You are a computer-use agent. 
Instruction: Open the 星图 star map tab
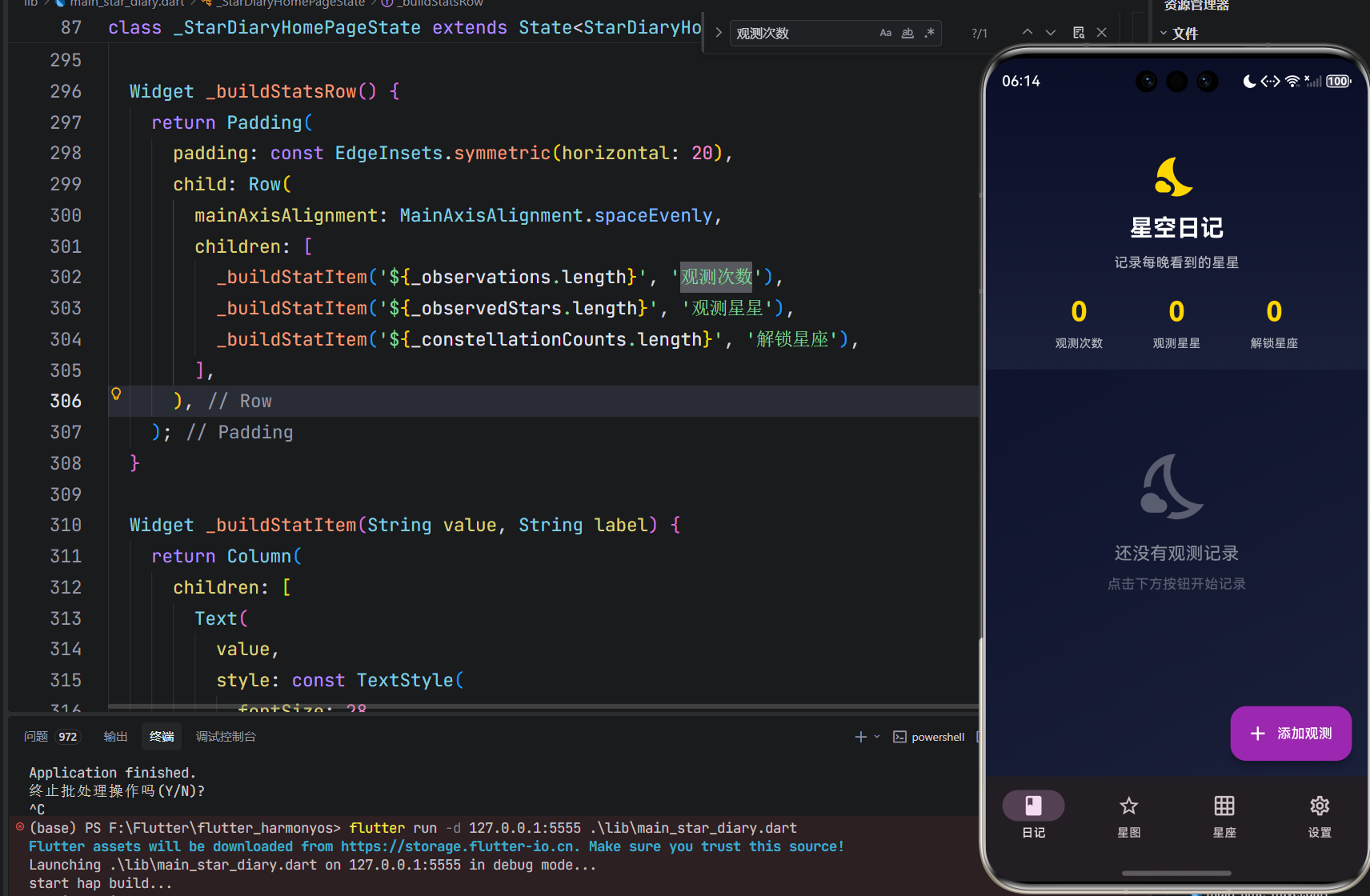point(1129,814)
